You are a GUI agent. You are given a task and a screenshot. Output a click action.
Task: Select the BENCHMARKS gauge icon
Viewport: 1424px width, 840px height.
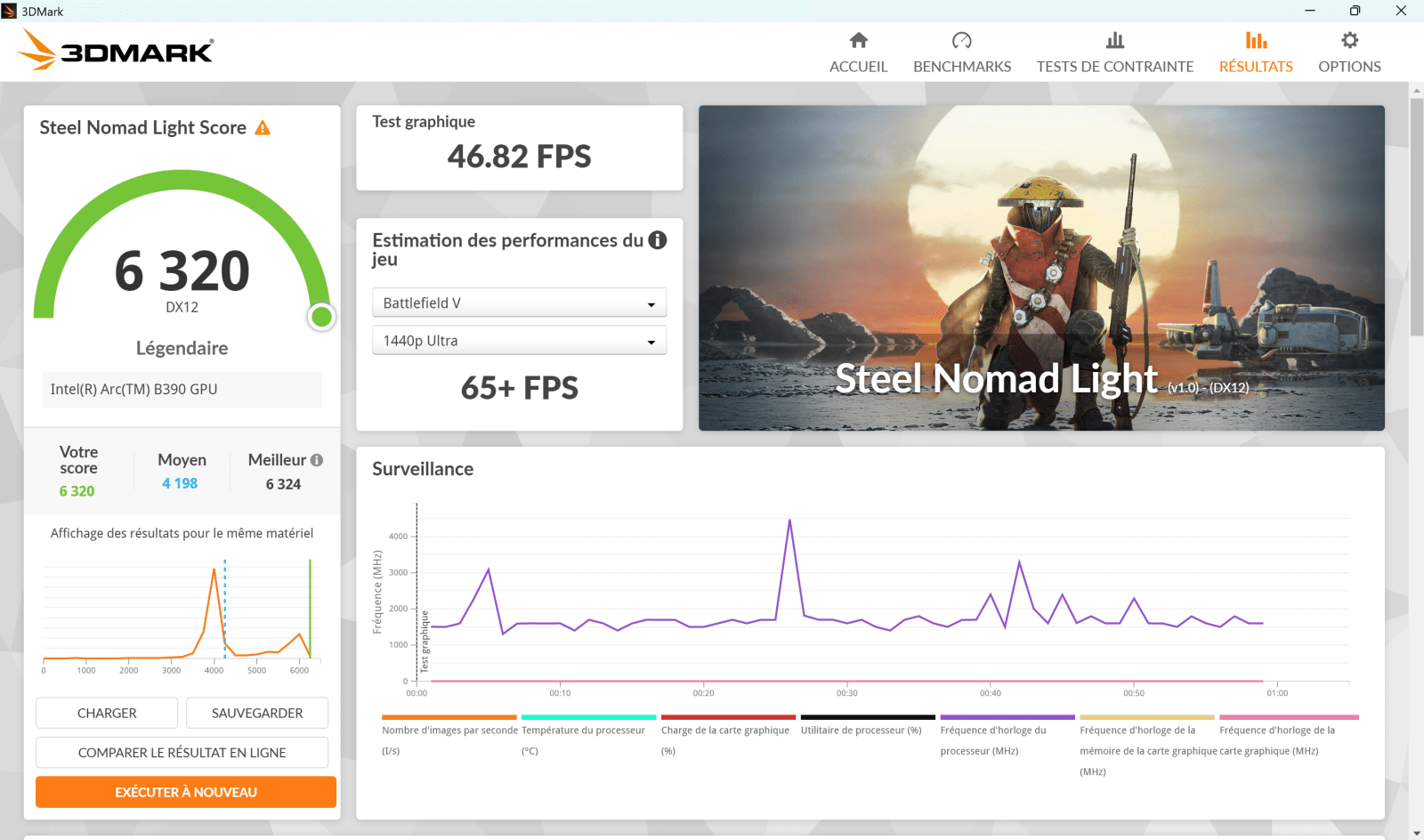click(x=961, y=40)
